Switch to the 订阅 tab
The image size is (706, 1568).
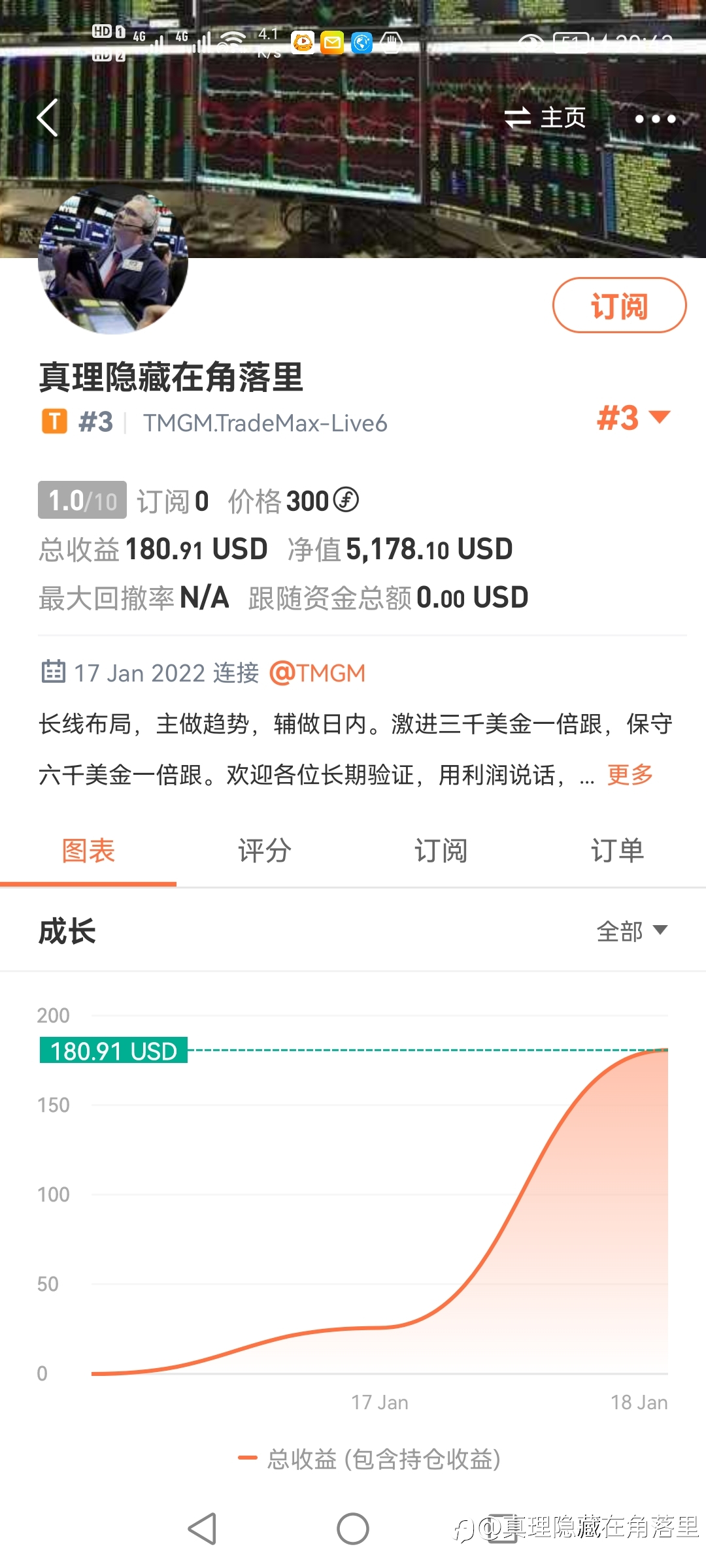(441, 851)
